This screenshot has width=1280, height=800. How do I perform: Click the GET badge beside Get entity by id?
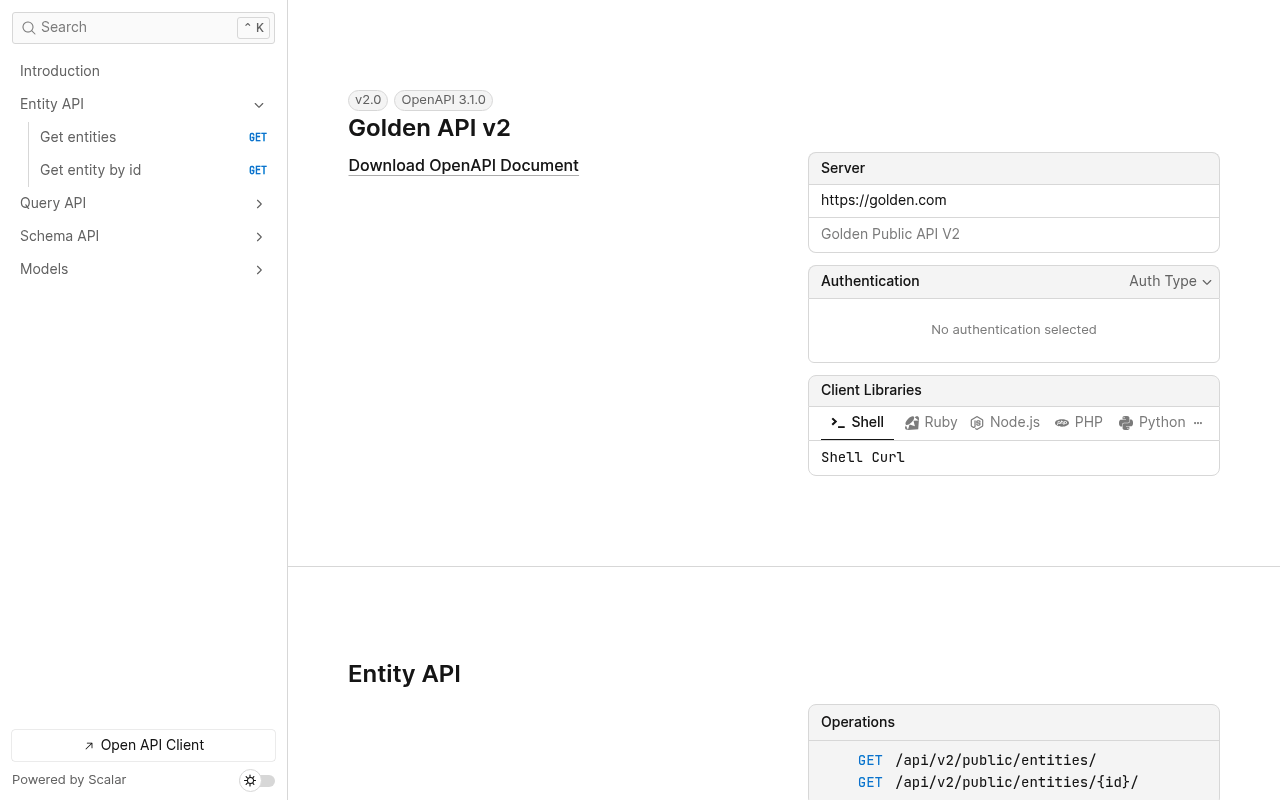click(258, 171)
